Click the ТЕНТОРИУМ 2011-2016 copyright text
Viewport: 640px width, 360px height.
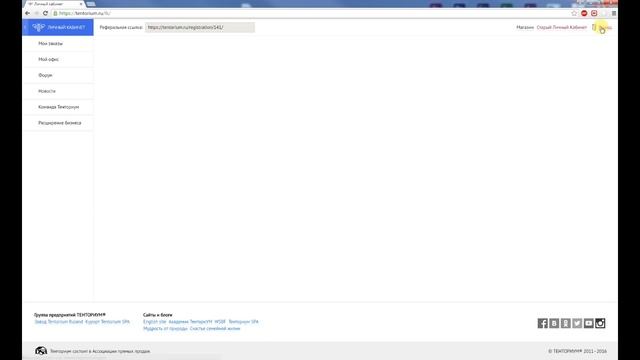pyautogui.click(x=578, y=351)
